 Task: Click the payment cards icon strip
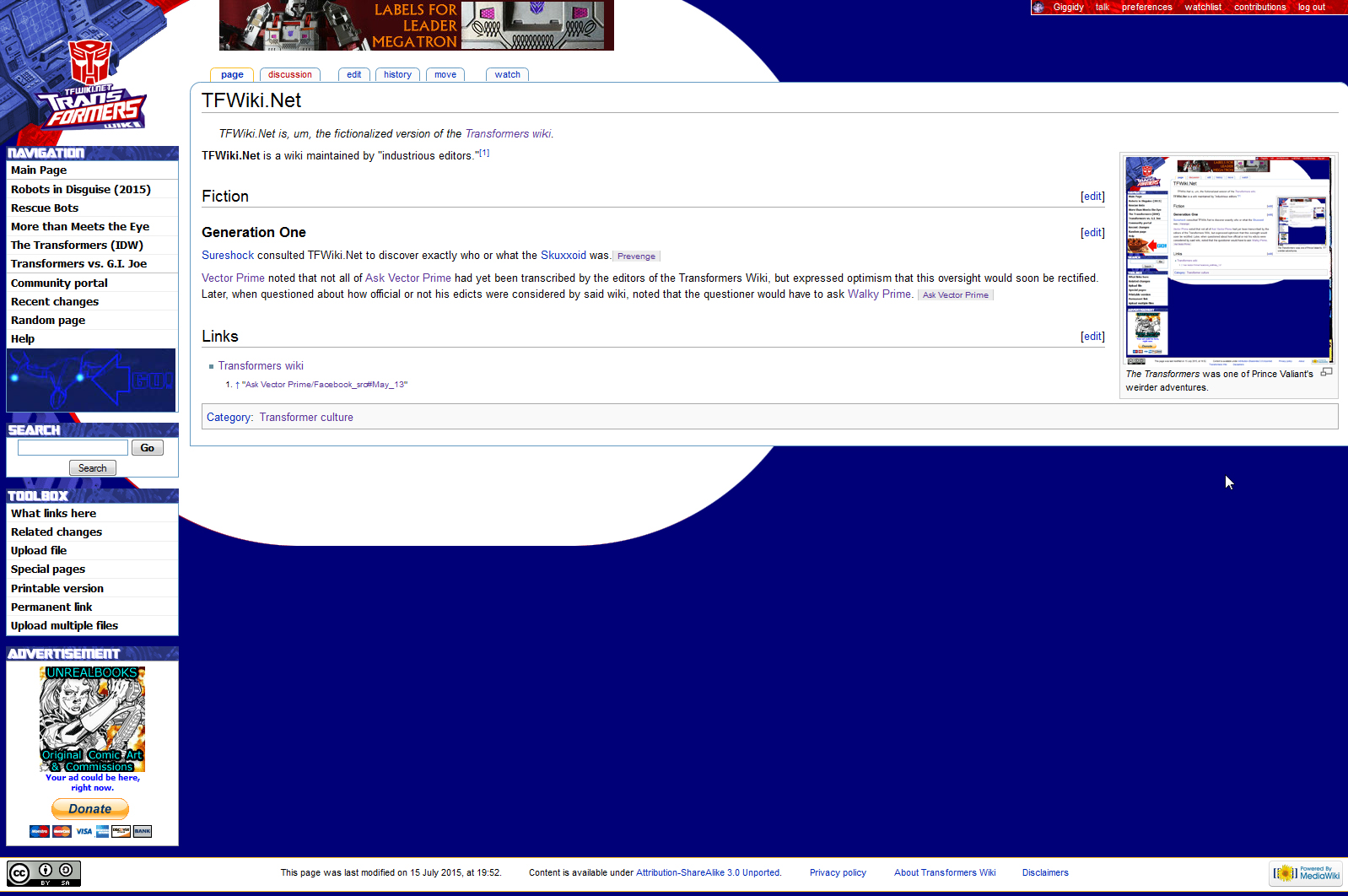tap(90, 831)
